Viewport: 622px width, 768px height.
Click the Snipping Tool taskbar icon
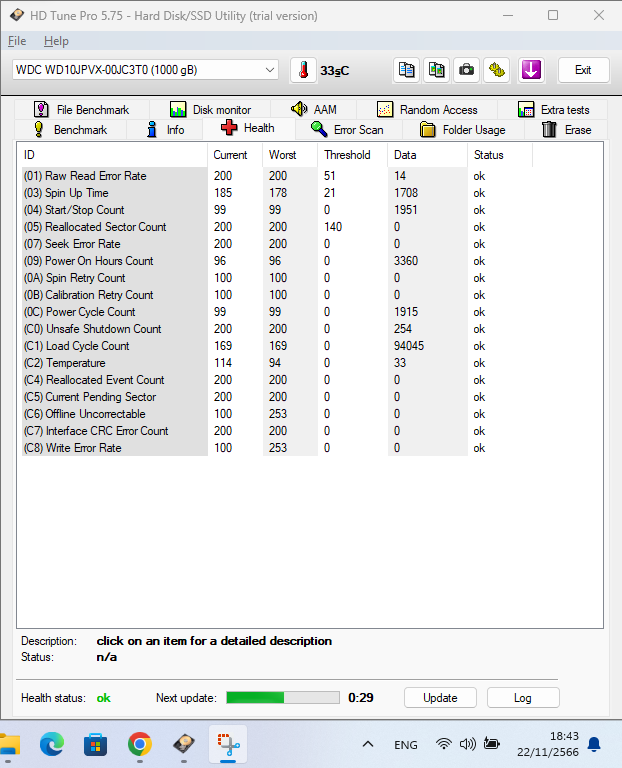pos(228,744)
